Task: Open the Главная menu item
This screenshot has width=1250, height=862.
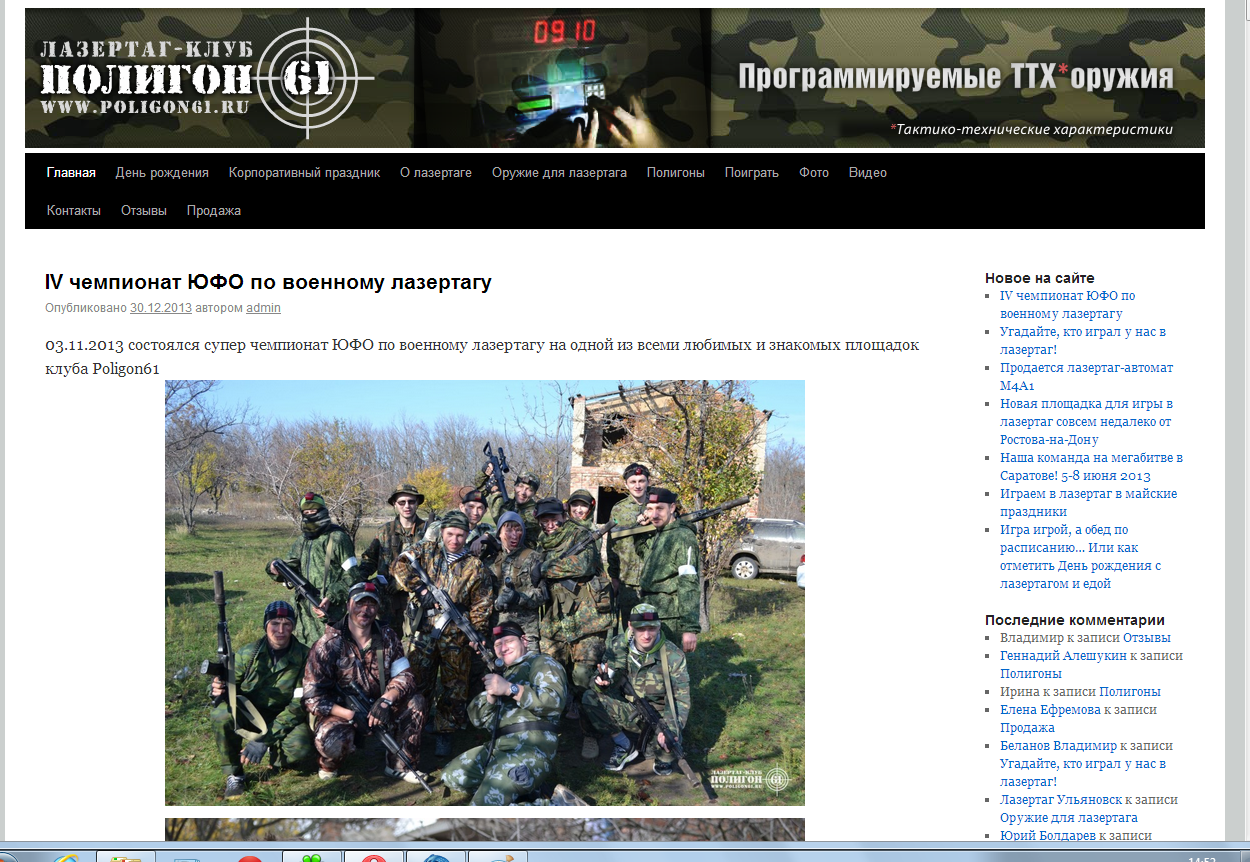Action: tap(71, 173)
